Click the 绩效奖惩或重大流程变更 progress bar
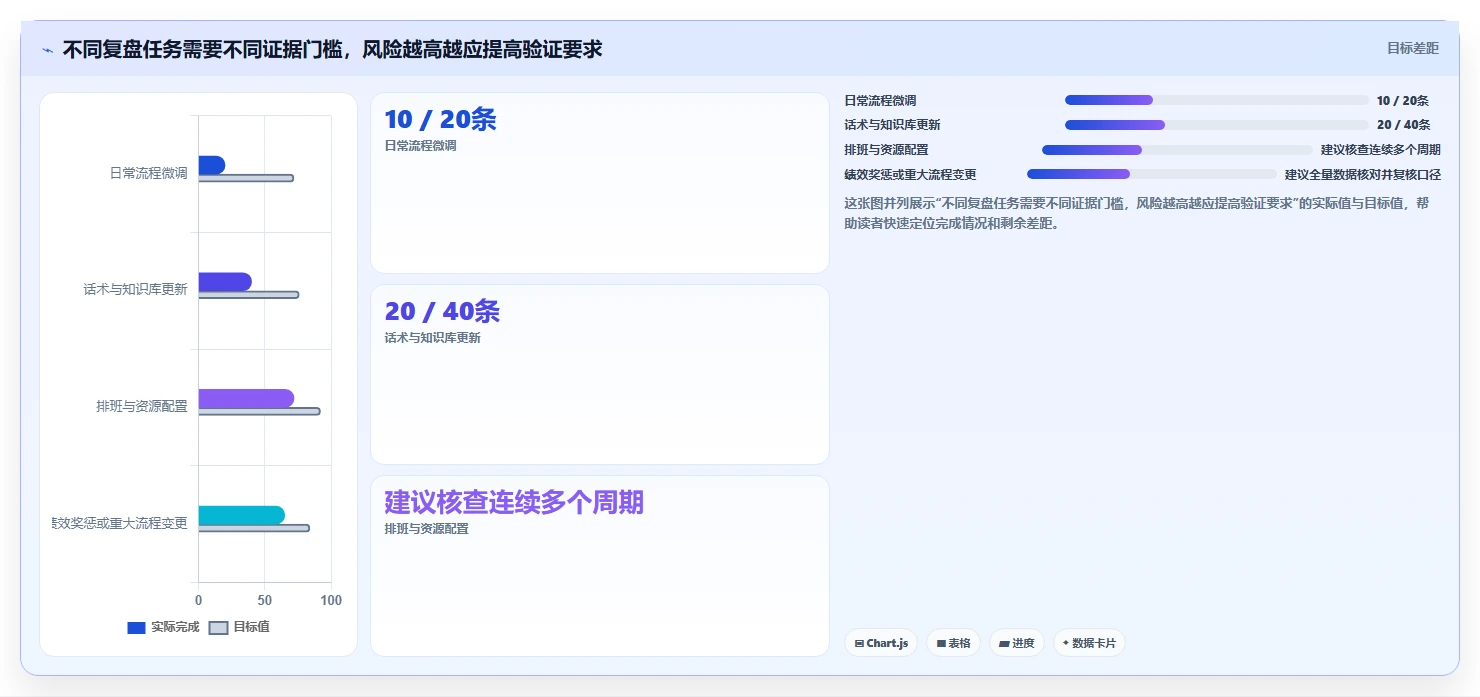1480x697 pixels. click(1152, 174)
